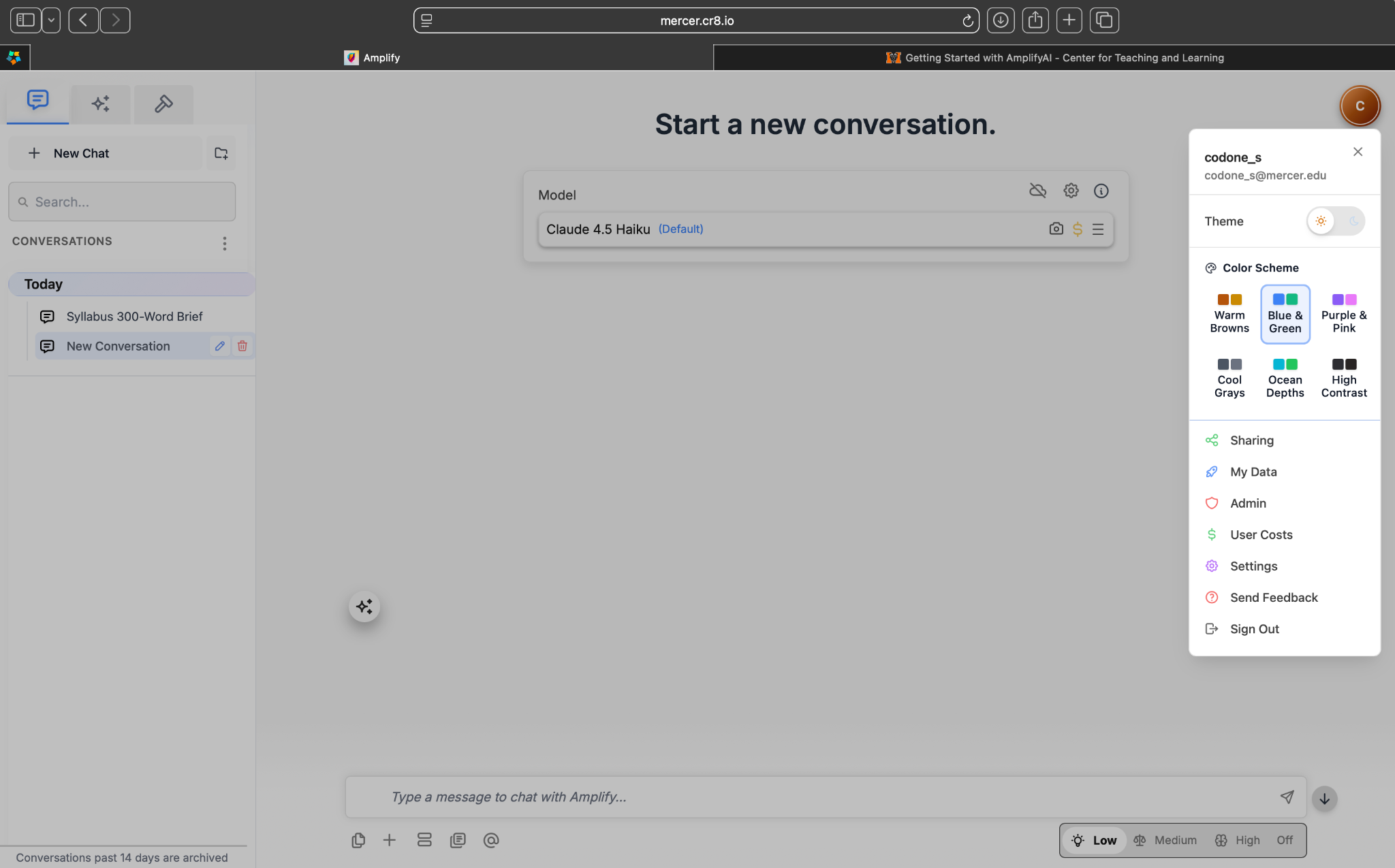Jump to bottom with down arrow button

point(1324,799)
